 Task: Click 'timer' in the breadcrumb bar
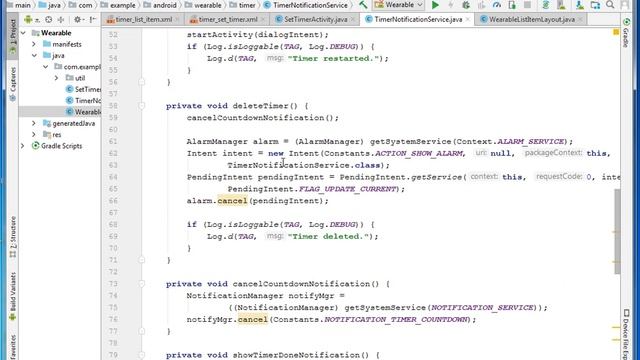(242, 5)
